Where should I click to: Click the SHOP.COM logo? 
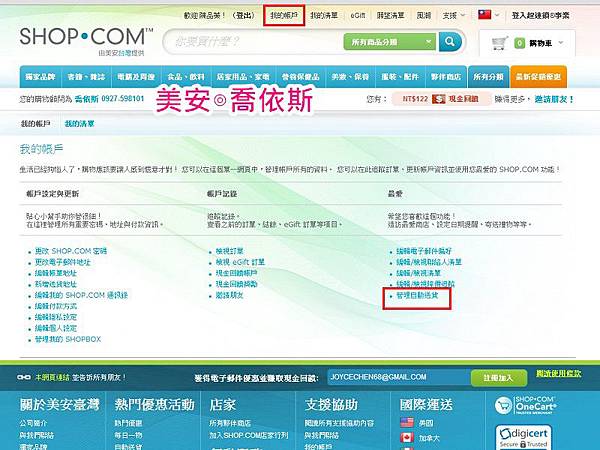tap(86, 36)
